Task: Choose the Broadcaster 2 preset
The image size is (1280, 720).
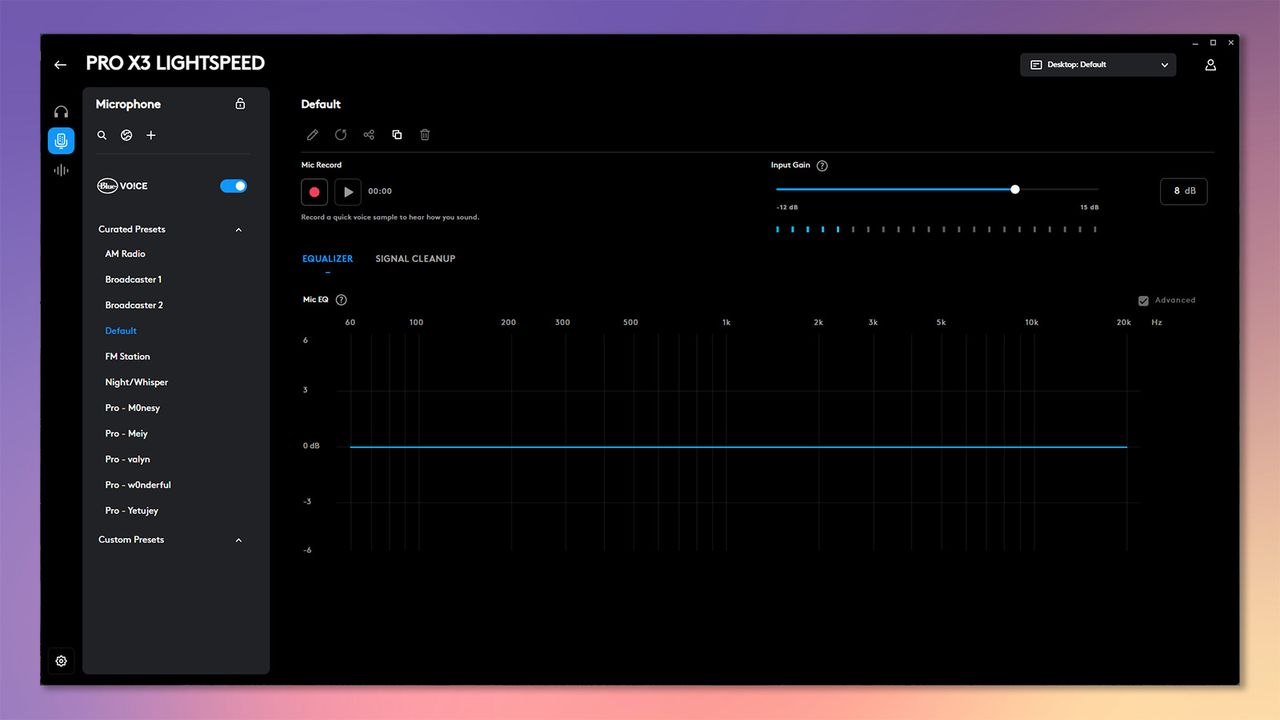Action: point(134,305)
